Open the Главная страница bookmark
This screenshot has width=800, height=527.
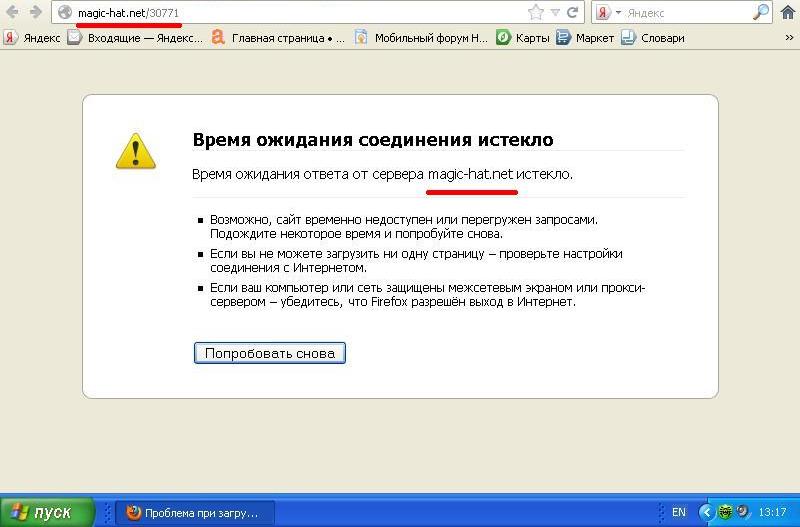278,38
